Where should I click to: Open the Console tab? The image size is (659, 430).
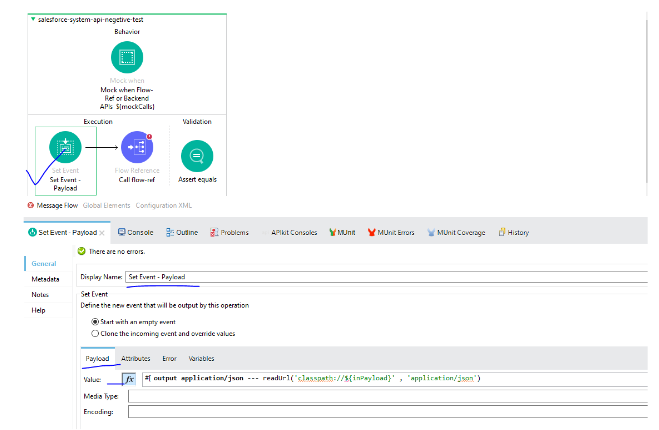click(x=135, y=232)
